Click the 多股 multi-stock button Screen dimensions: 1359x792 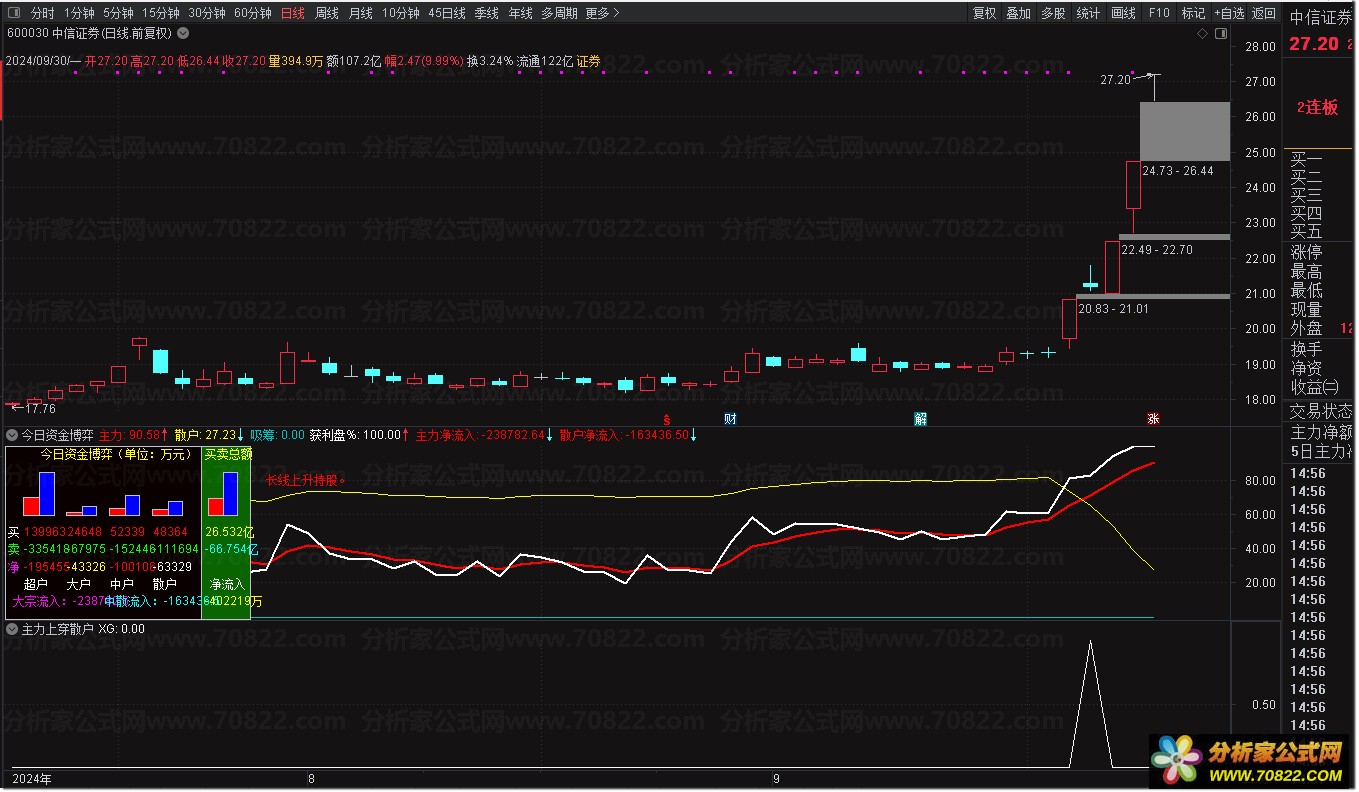pos(1053,13)
